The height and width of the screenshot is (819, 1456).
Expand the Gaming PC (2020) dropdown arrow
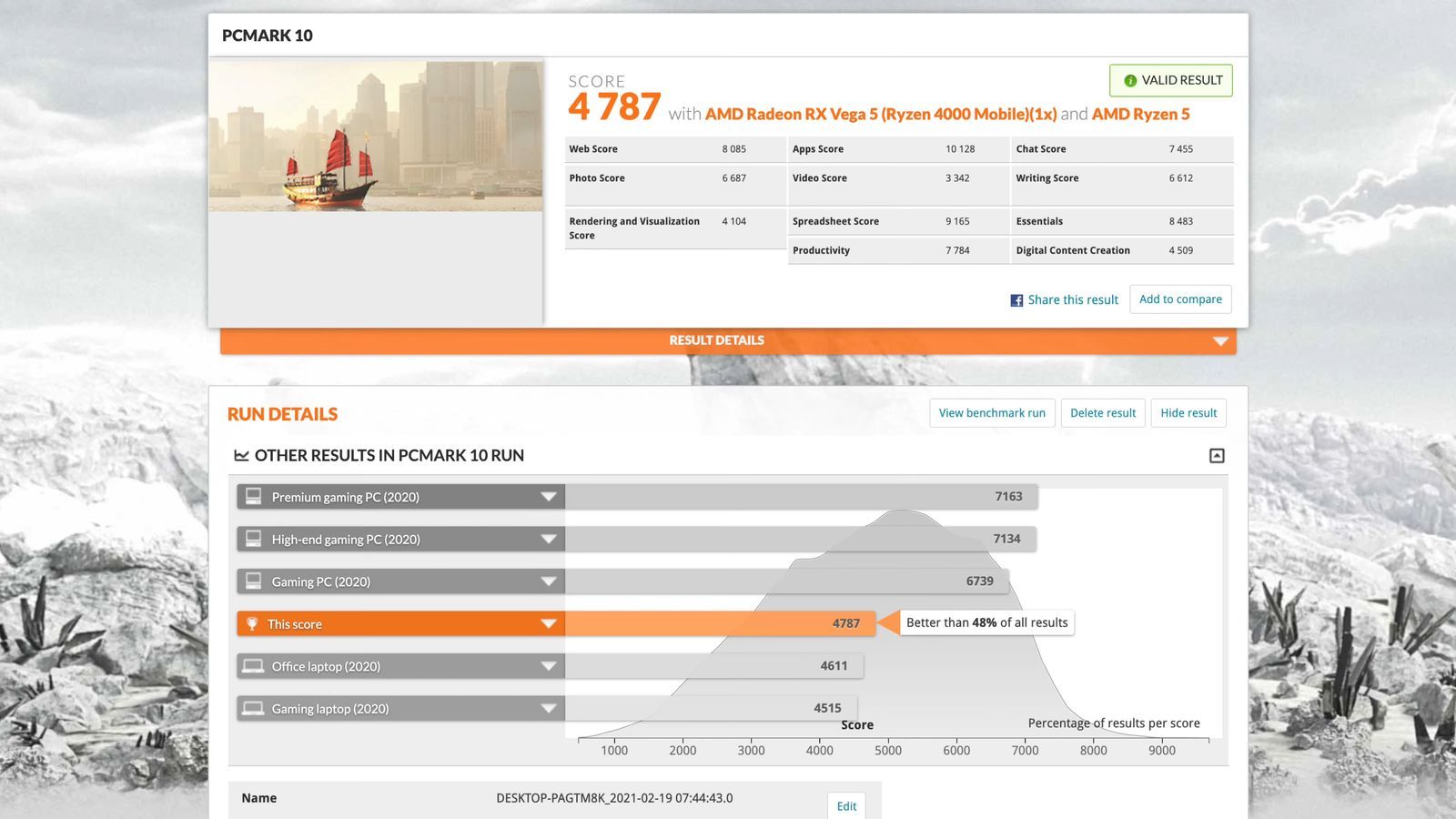549,581
